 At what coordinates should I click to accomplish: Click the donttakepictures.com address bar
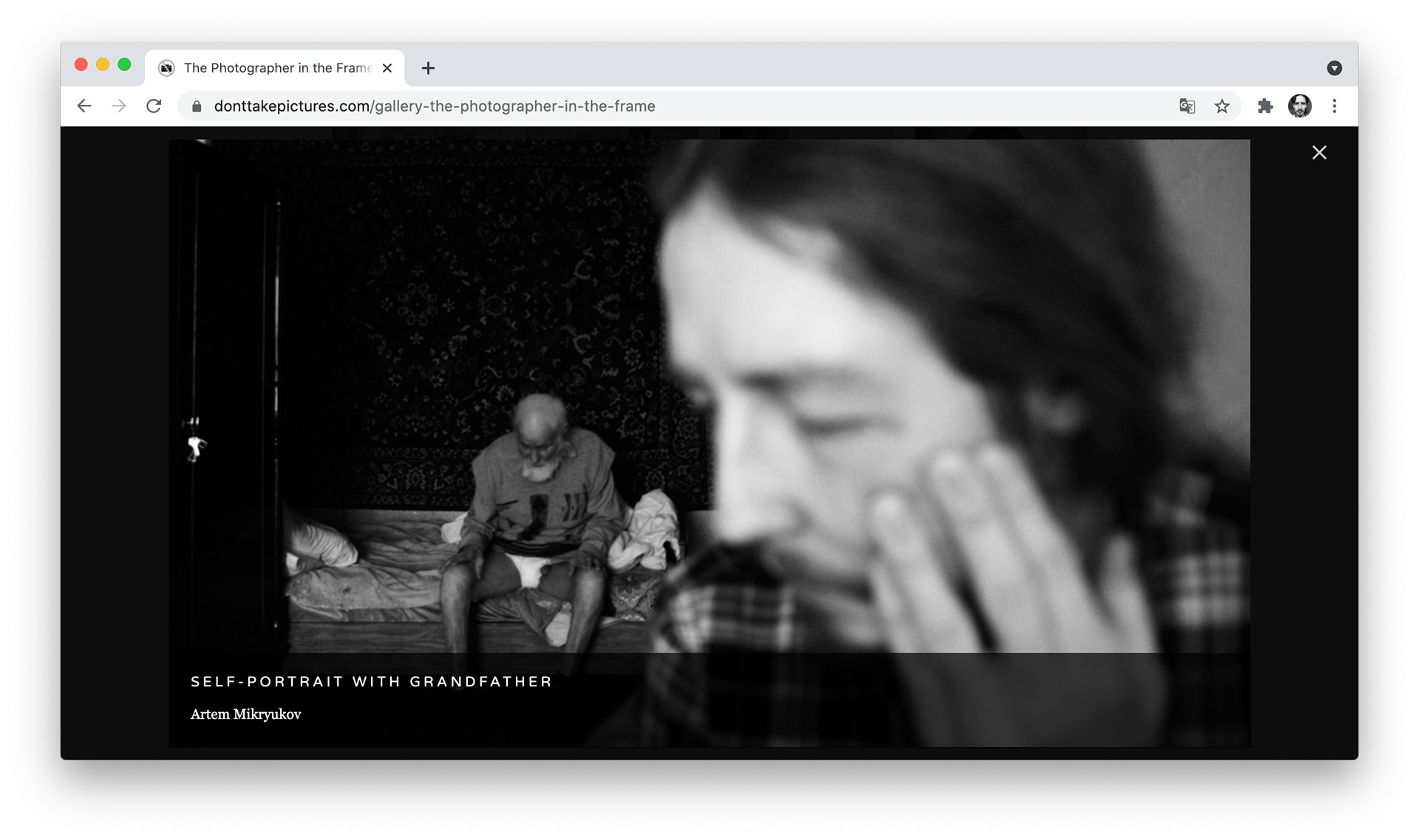coord(665,106)
